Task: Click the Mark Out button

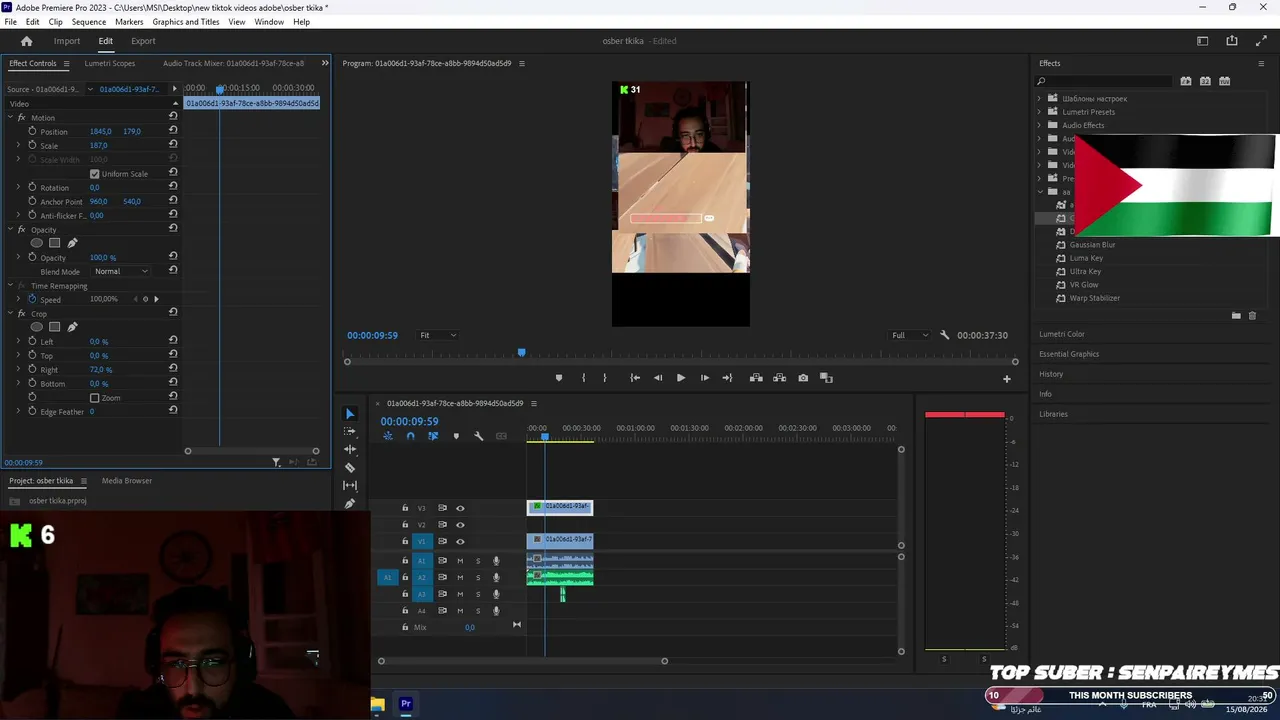Action: (x=604, y=378)
